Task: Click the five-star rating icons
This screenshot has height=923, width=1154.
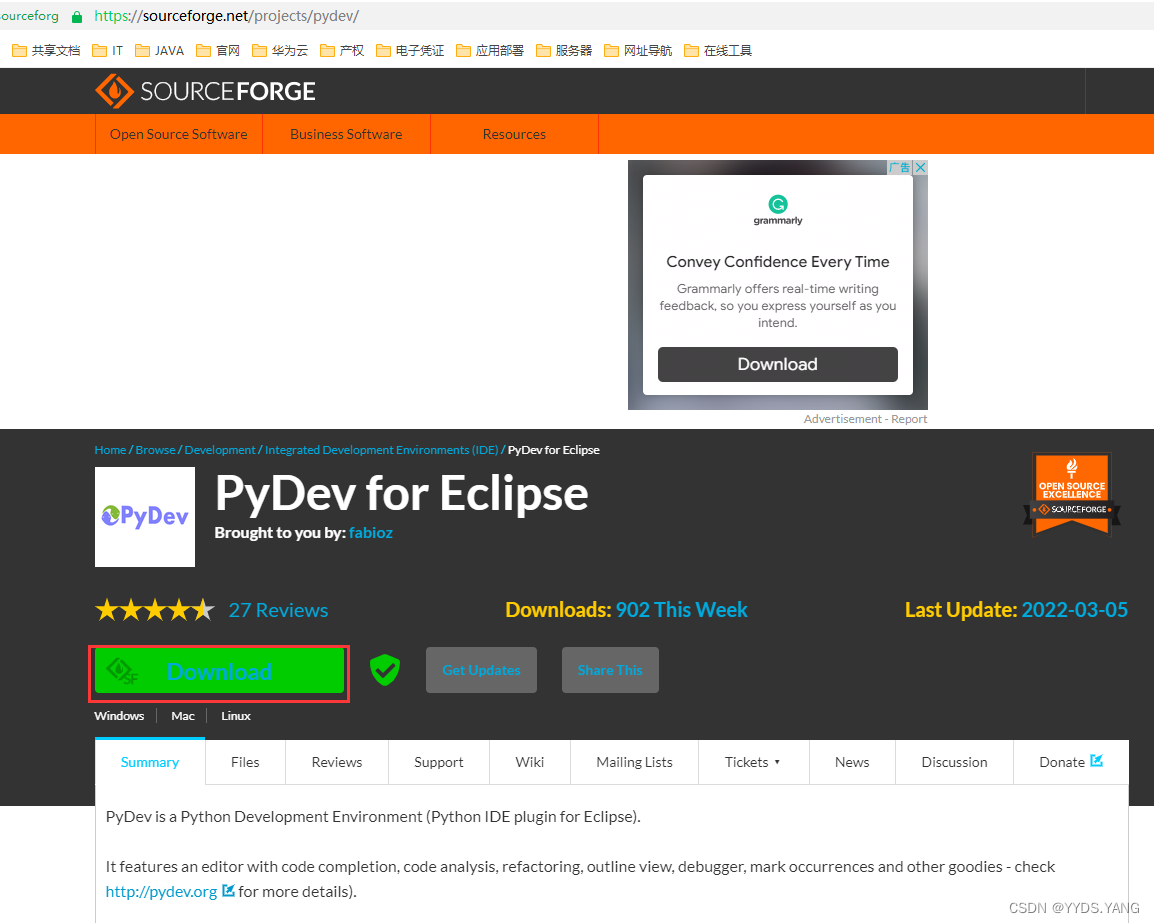Action: pyautogui.click(x=155, y=610)
